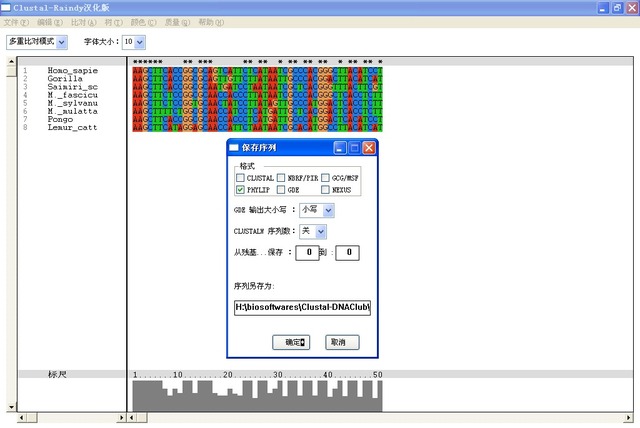
Task: Check the CLUSTAL format checkbox
Action: 240,178
